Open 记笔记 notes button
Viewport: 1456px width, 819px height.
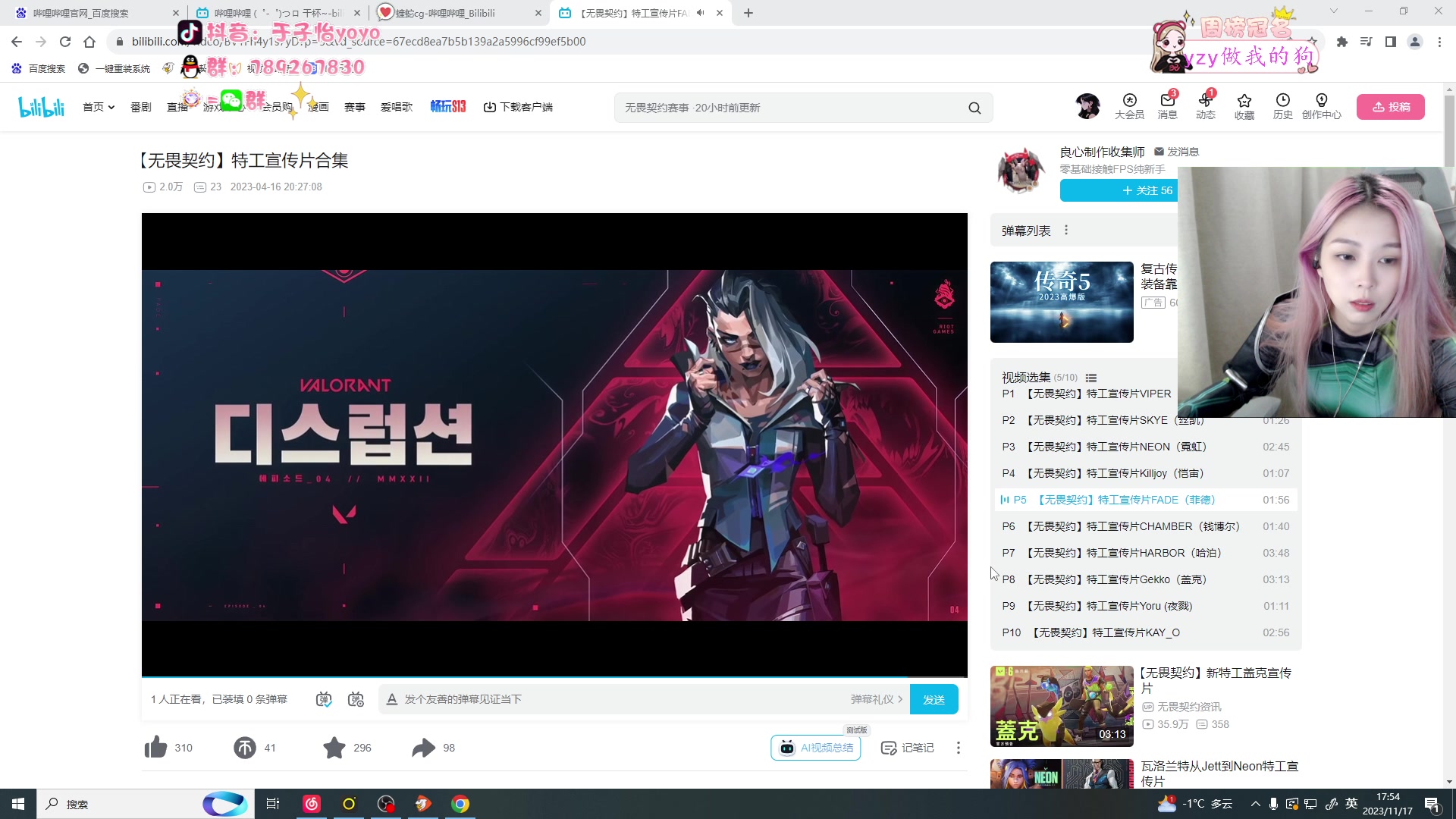point(908,748)
